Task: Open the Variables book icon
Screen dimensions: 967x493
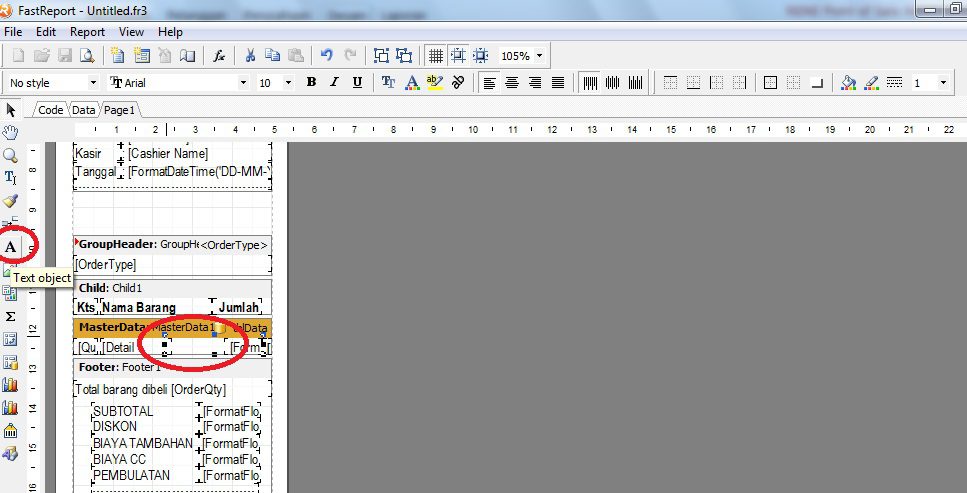Action: click(187, 56)
